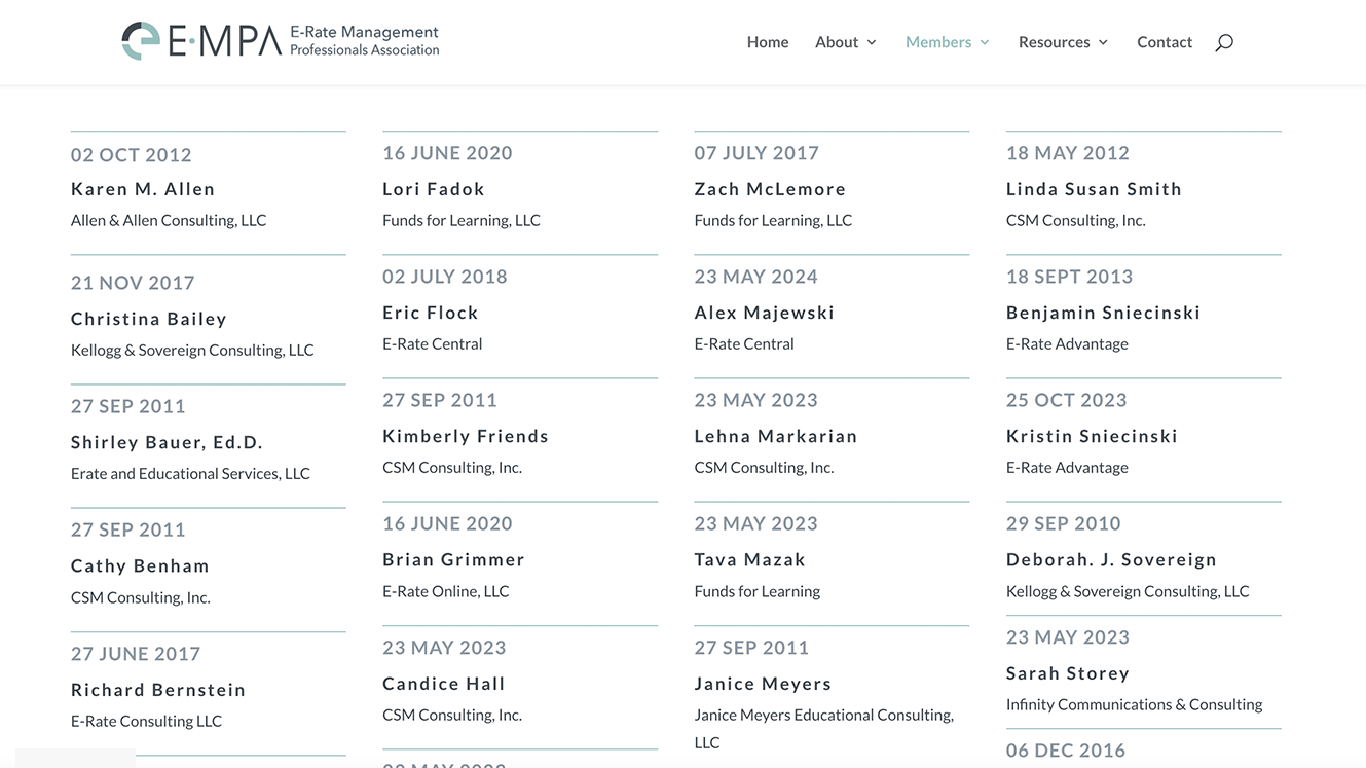The width and height of the screenshot is (1366, 768).
Task: Expand the About dropdown chevron
Action: (871, 42)
